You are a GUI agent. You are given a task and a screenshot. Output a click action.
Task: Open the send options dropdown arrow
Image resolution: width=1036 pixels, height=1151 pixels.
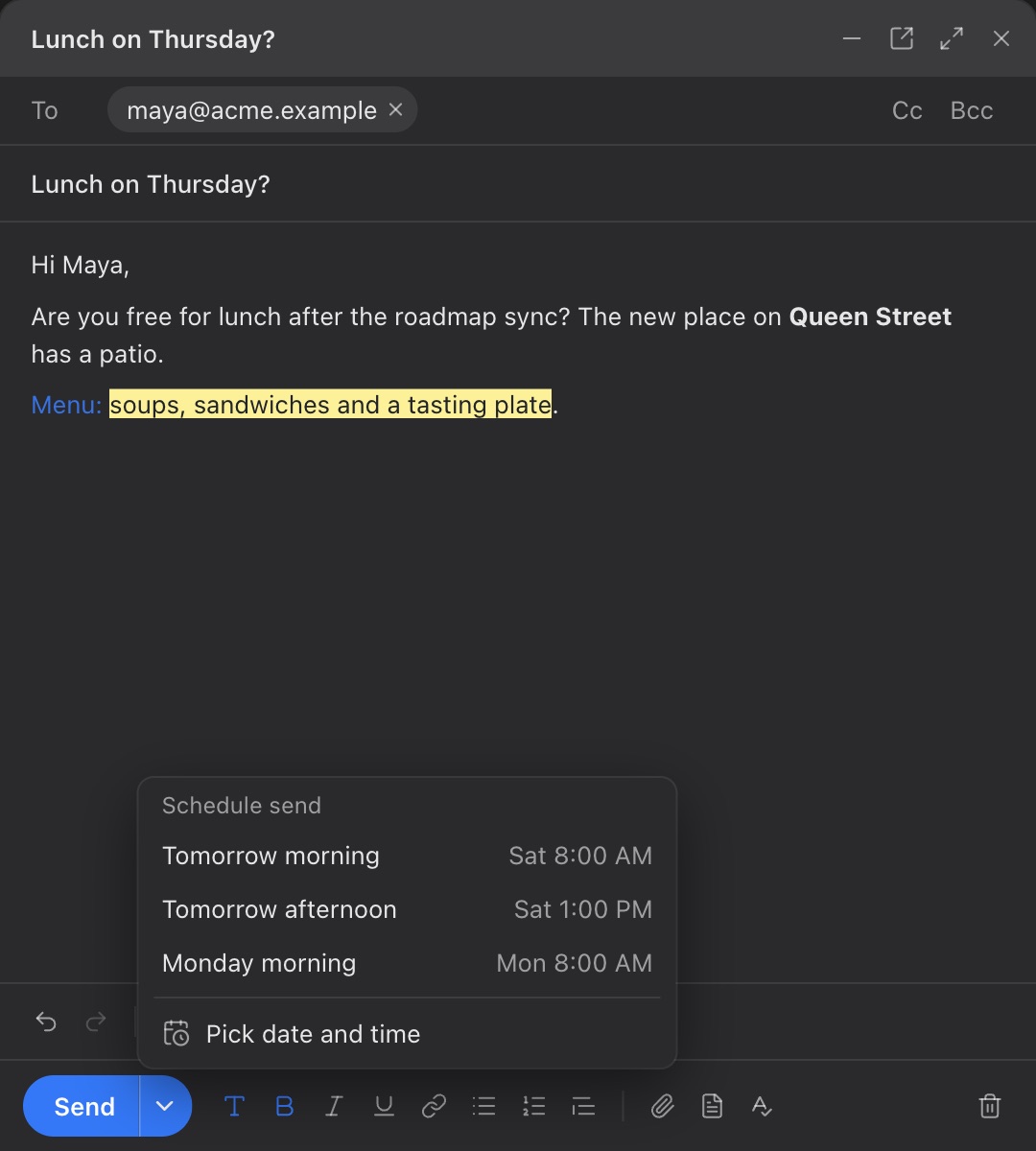pos(165,1107)
